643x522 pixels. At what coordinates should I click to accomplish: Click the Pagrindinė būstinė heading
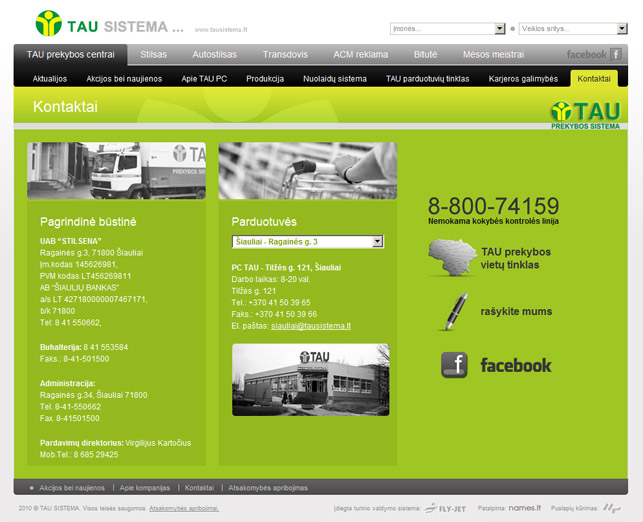coord(88,222)
